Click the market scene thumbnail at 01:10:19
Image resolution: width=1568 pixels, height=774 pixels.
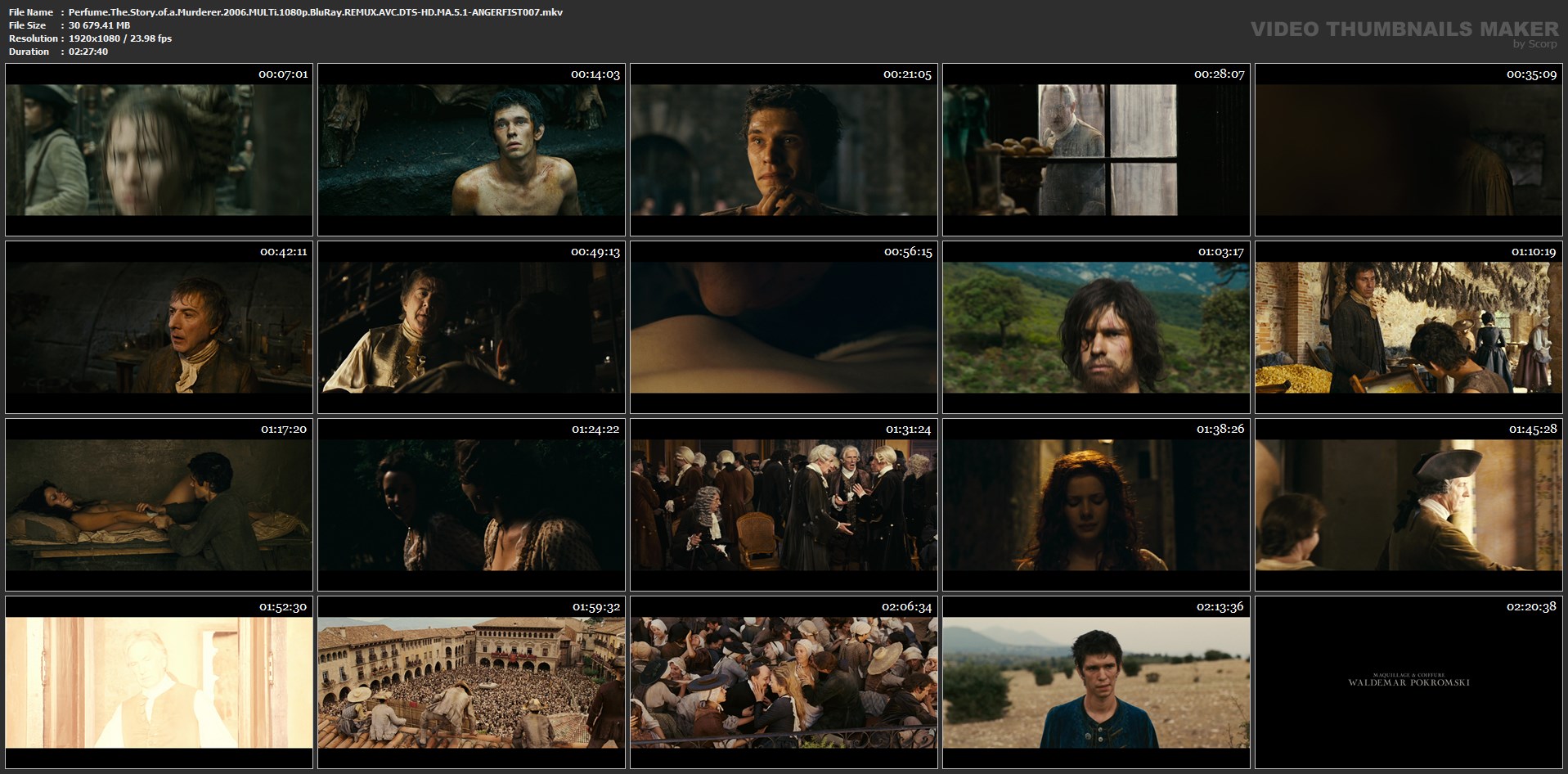pos(1409,327)
